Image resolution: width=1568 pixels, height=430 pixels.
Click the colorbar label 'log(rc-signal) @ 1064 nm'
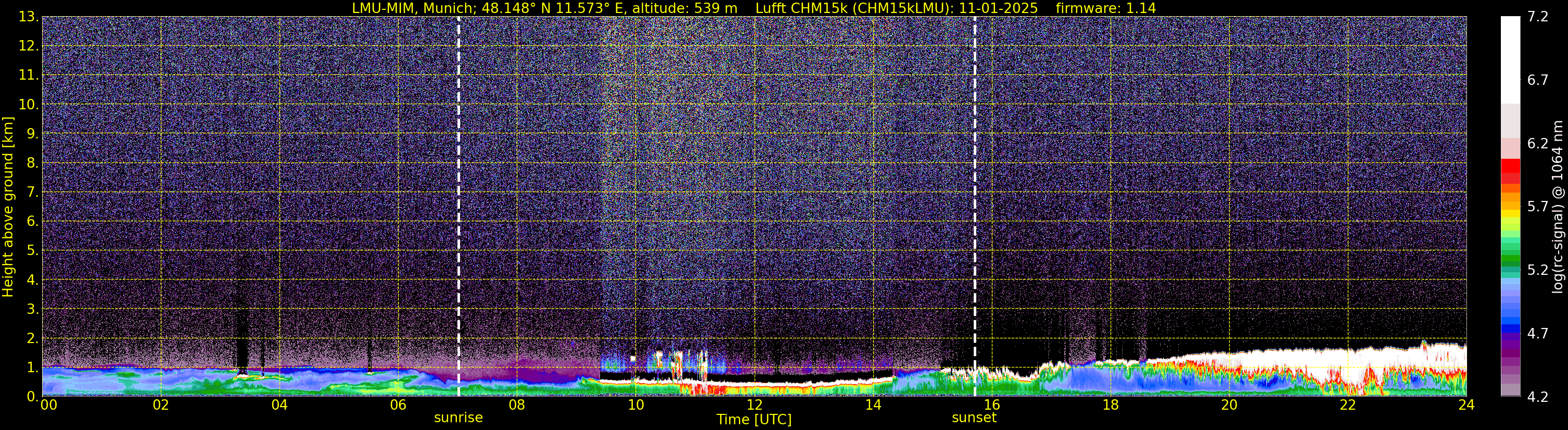pyautogui.click(x=1558, y=207)
